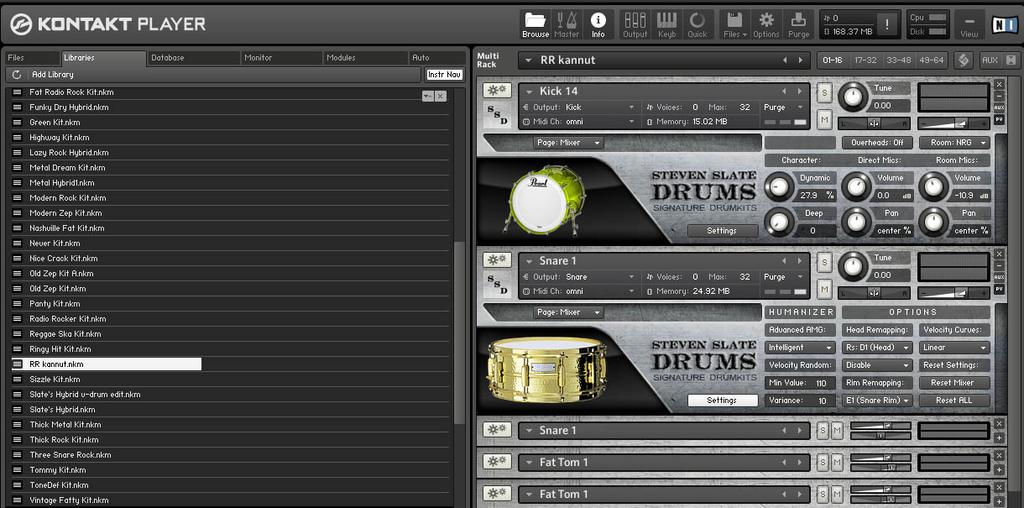
Task: Click the Reset Mixer button
Action: [x=954, y=383]
